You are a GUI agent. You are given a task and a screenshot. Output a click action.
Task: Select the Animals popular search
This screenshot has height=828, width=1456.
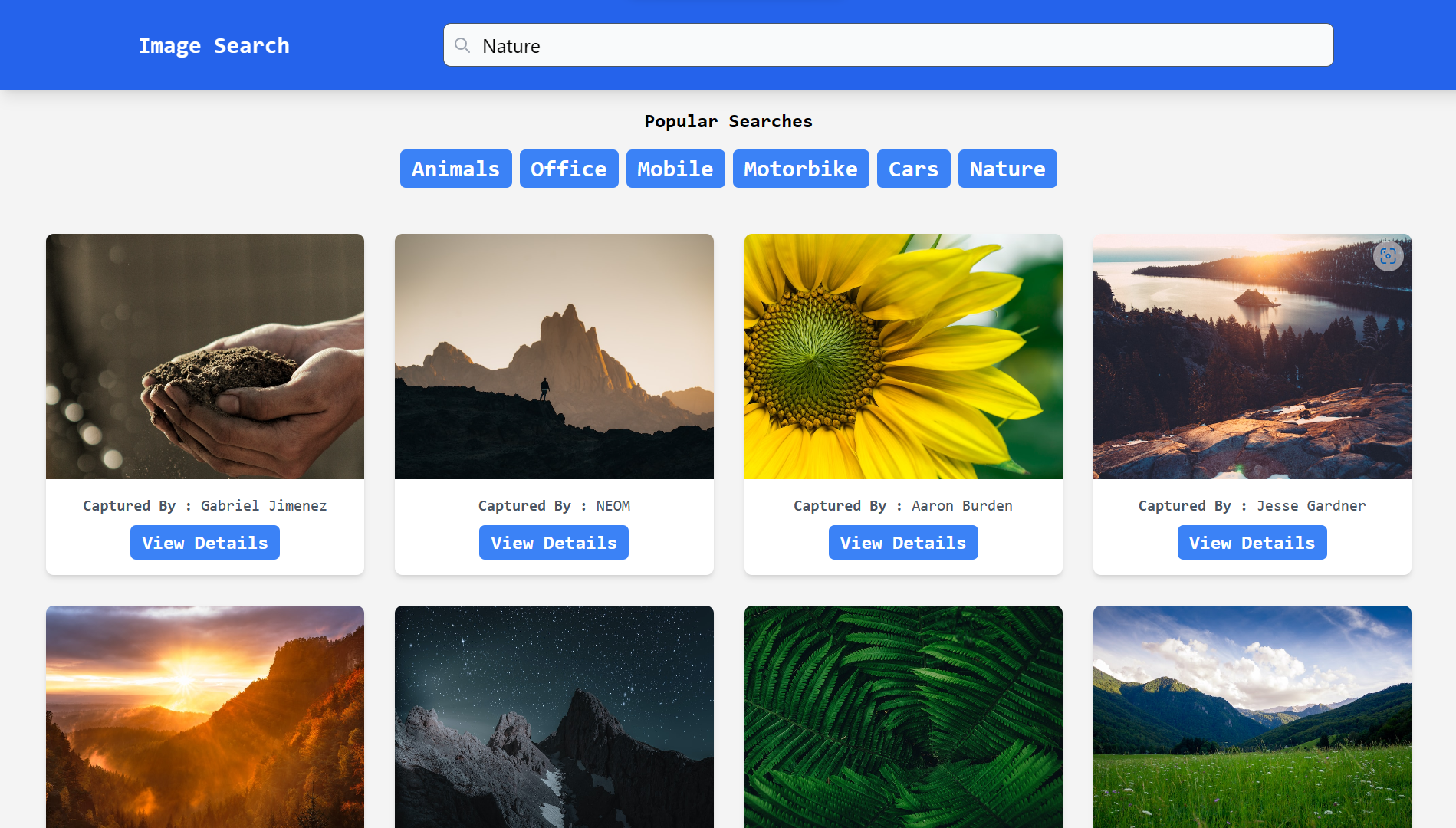[x=455, y=169]
